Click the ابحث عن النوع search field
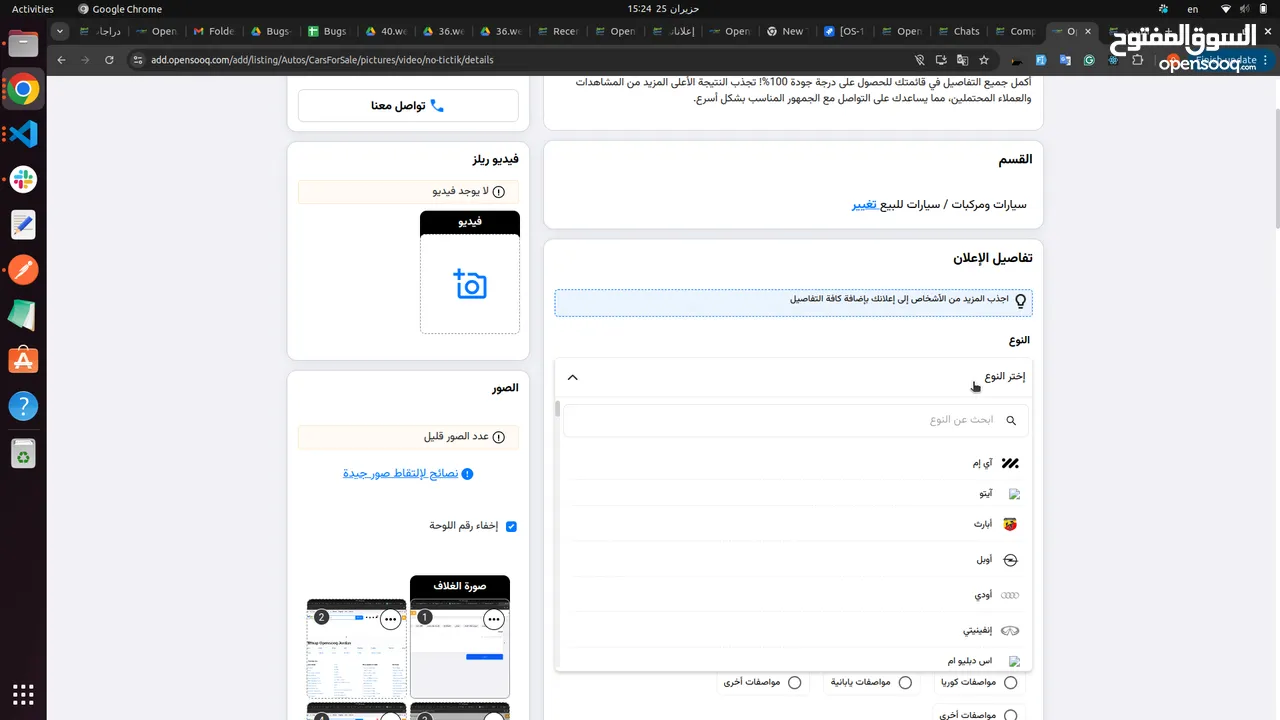The height and width of the screenshot is (720, 1280). click(x=796, y=420)
